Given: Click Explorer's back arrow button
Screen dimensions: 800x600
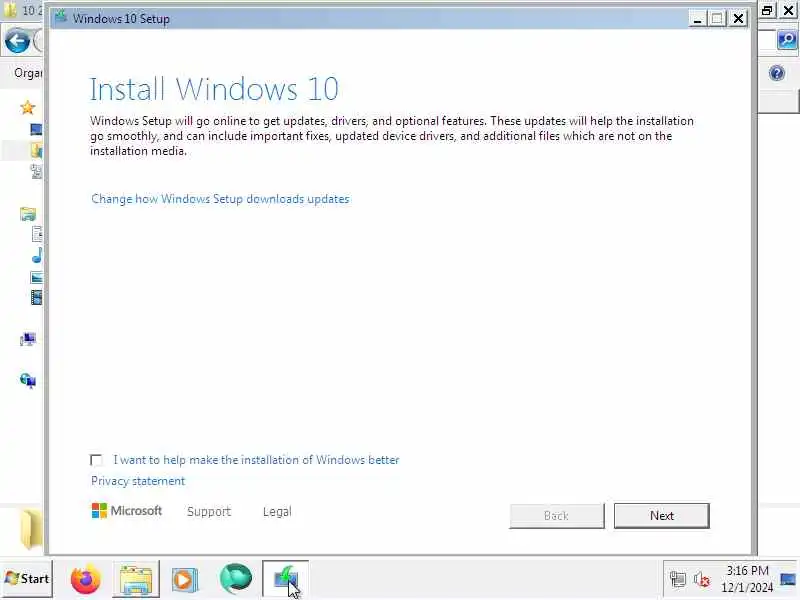Looking at the screenshot, I should [17, 41].
